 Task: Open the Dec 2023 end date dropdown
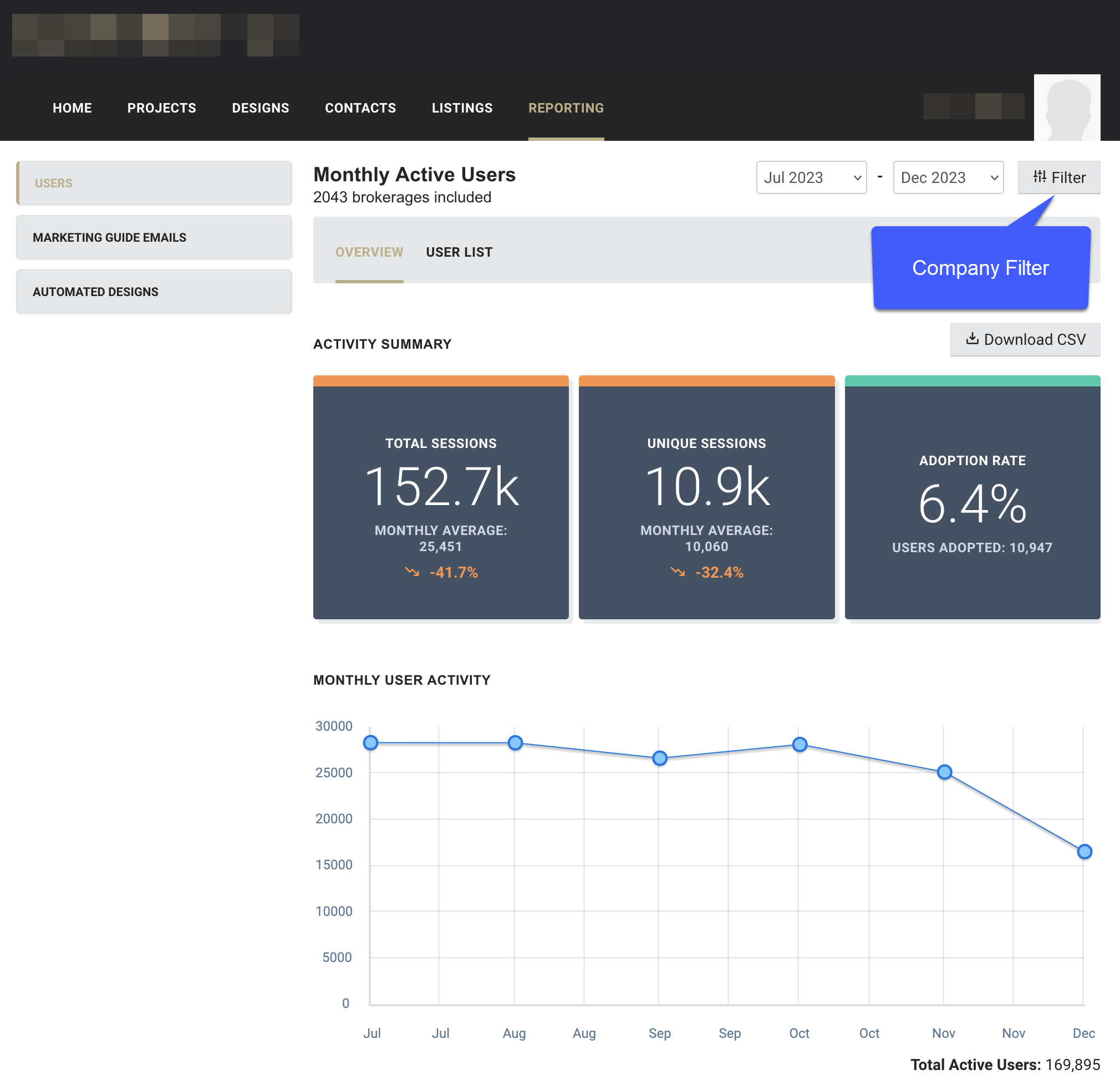(x=948, y=177)
